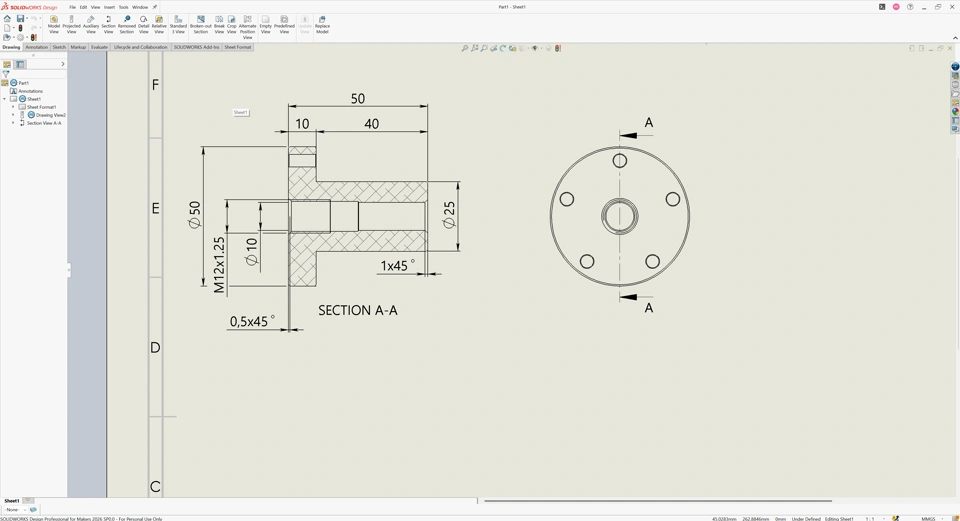Collapse the CommandManager ribbon chevron
Screen dimensions: 960x521
[955, 38]
